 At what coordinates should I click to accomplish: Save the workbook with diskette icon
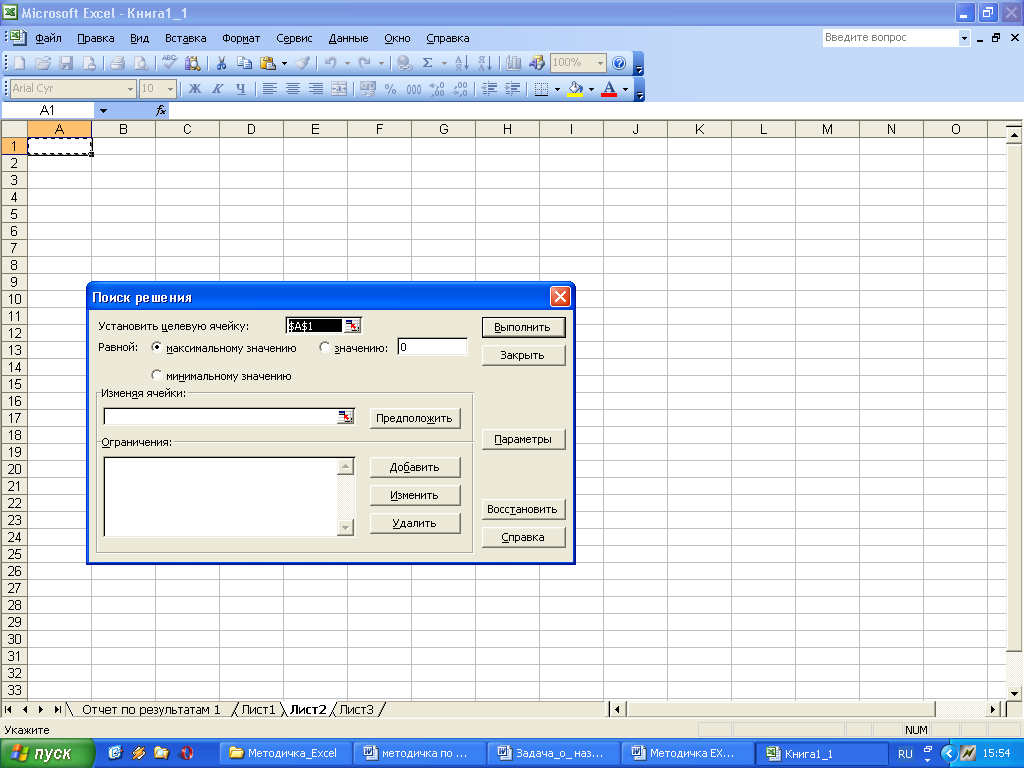(66, 63)
